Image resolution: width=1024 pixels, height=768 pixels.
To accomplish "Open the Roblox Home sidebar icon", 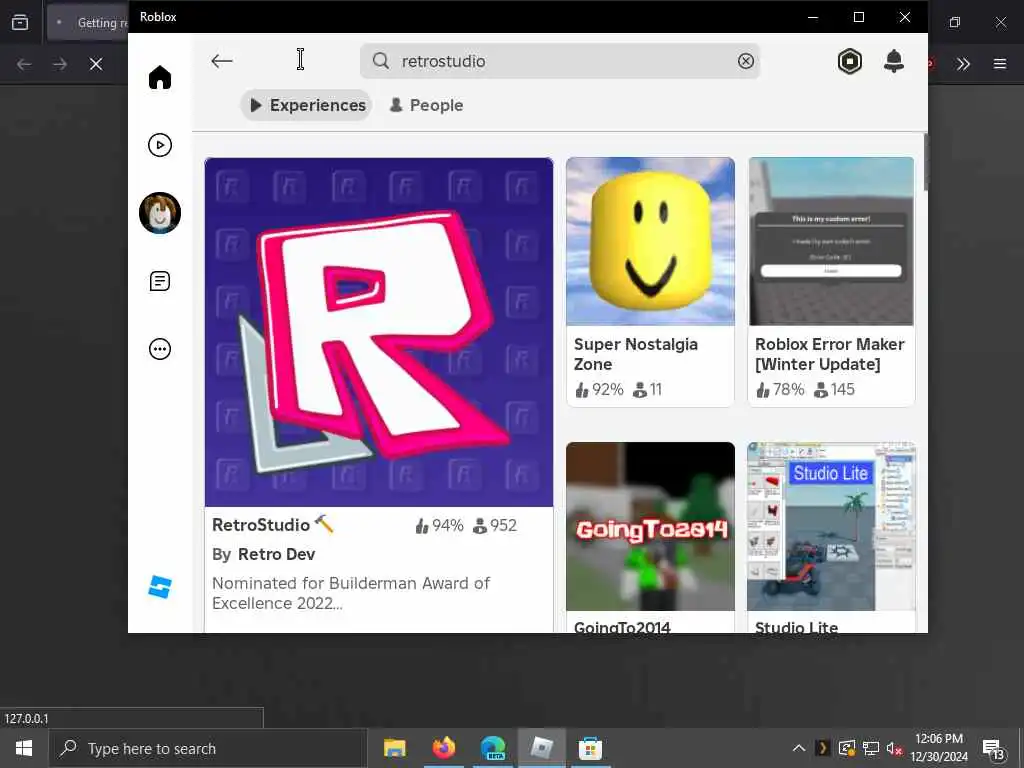I will pyautogui.click(x=160, y=77).
